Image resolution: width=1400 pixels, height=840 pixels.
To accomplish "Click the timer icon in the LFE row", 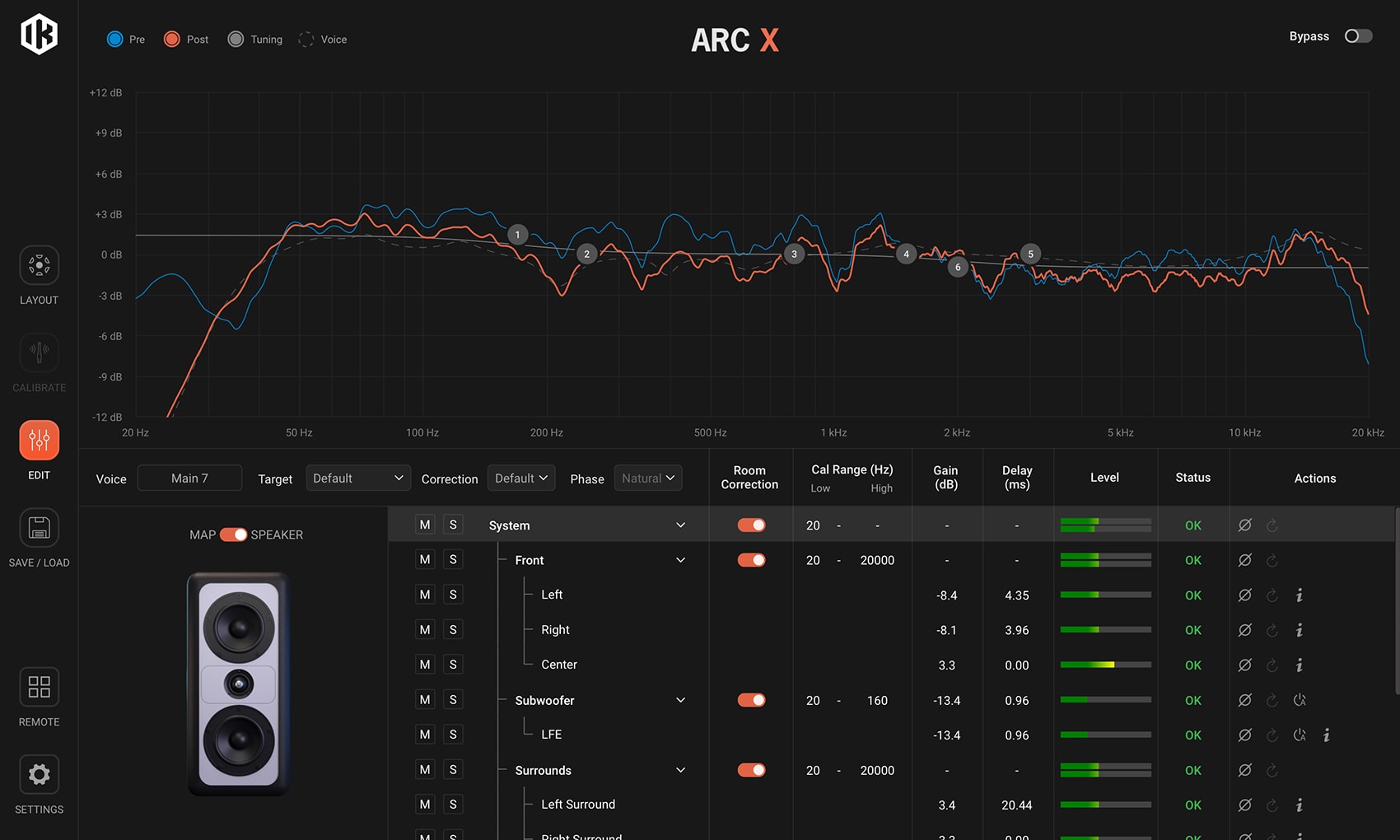I will pyautogui.click(x=1300, y=735).
